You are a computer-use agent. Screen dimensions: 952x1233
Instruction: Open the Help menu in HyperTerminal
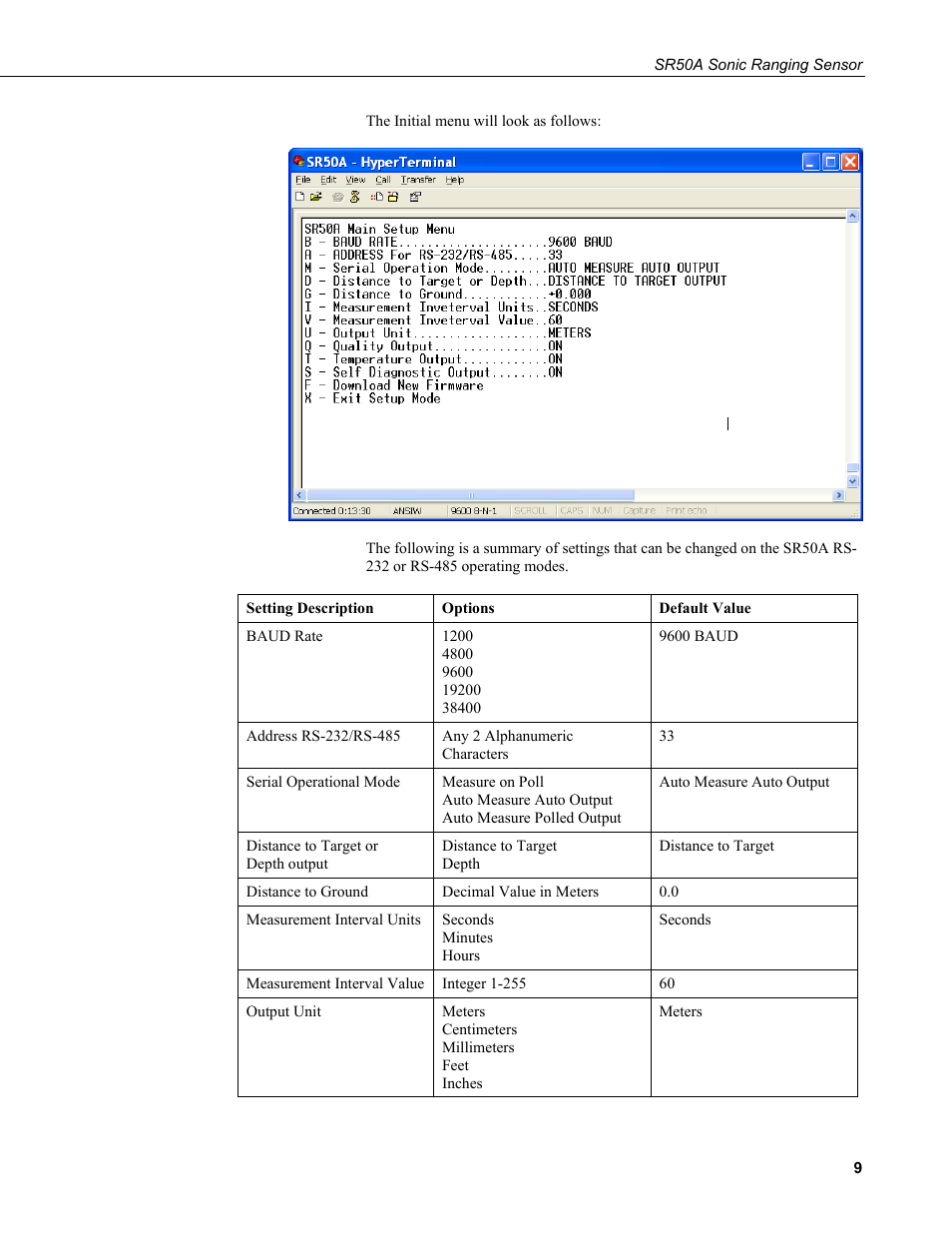(454, 180)
